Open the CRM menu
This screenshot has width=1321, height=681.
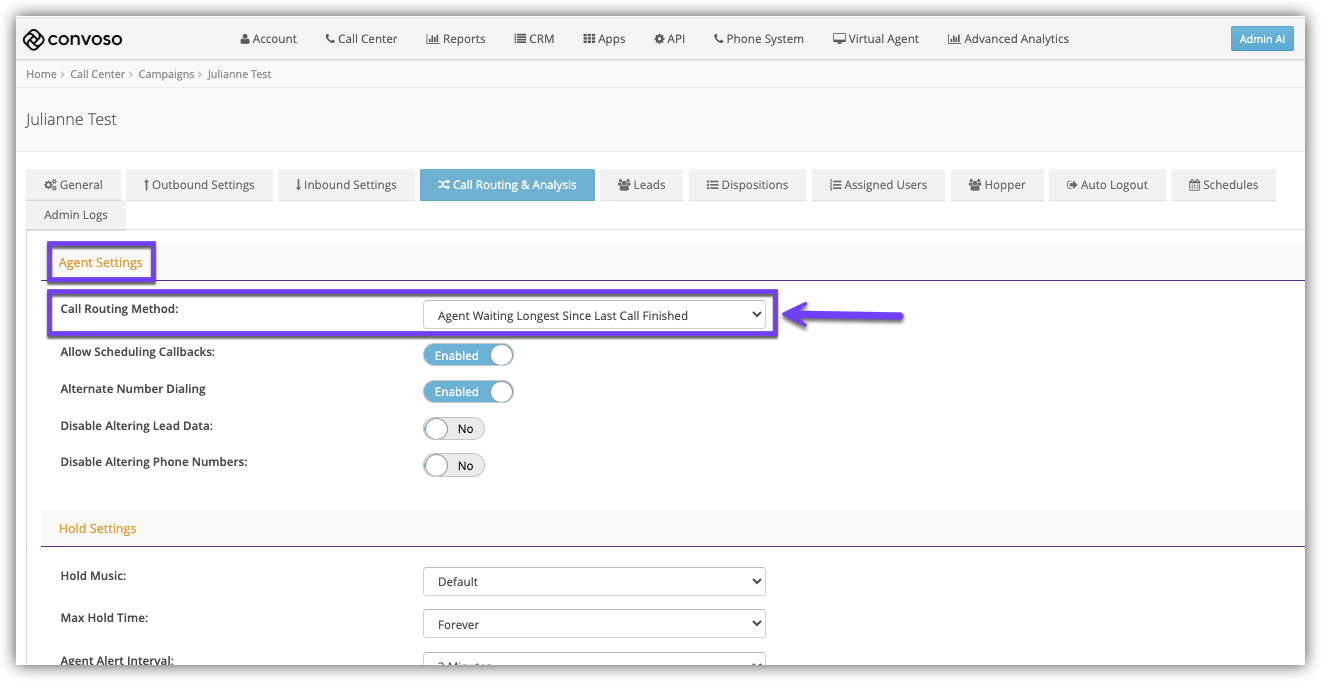coord(534,39)
